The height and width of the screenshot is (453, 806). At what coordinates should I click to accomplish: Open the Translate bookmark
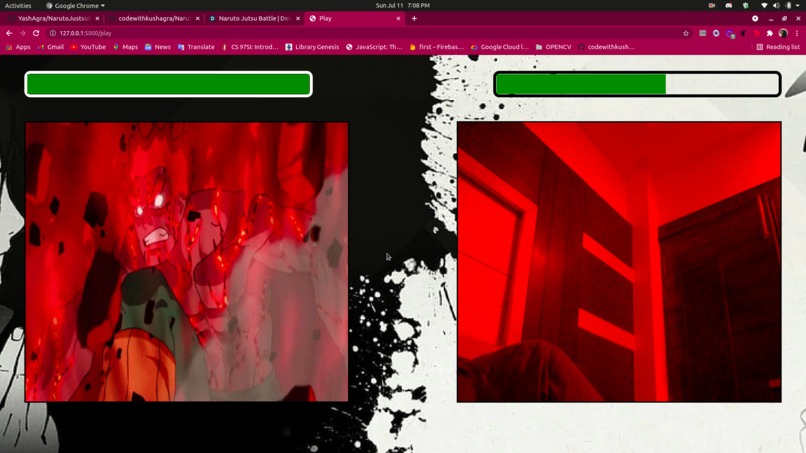196,47
